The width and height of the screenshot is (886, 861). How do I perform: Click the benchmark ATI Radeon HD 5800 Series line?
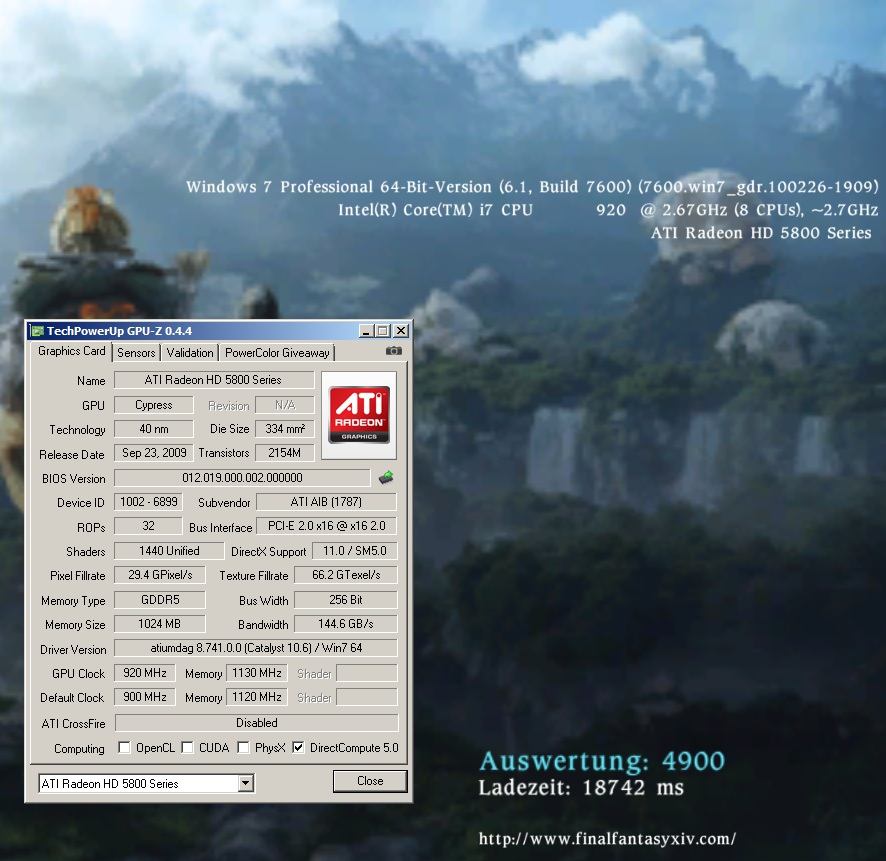pyautogui.click(x=761, y=233)
